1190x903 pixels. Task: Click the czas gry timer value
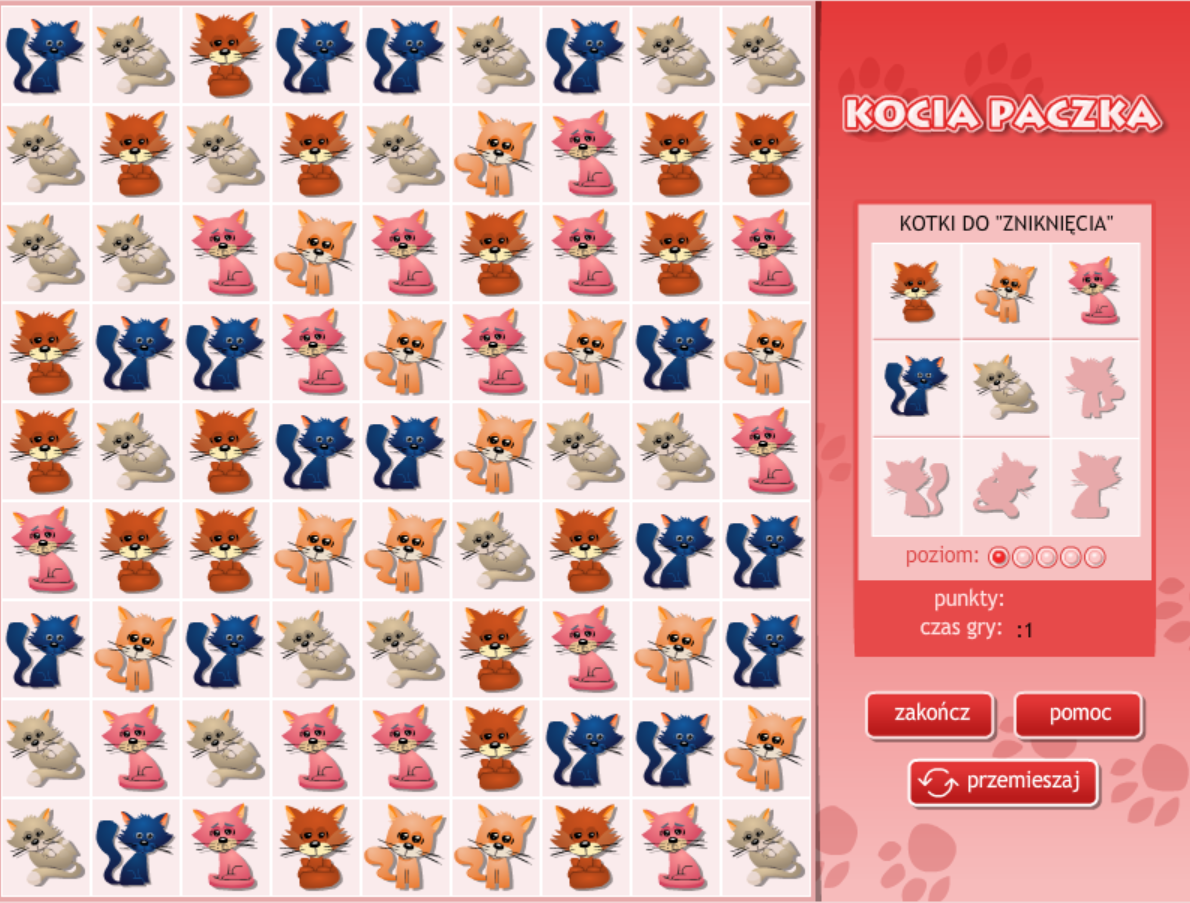(1024, 631)
